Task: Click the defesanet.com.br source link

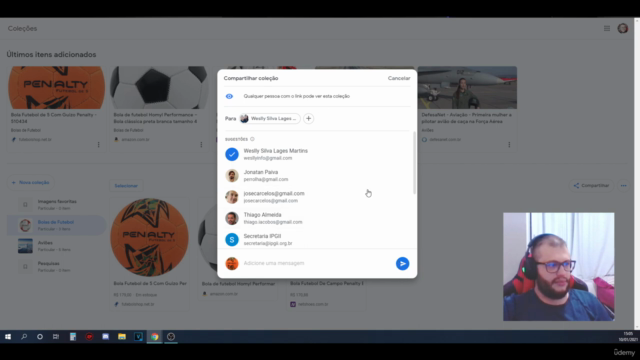Action: (445, 140)
